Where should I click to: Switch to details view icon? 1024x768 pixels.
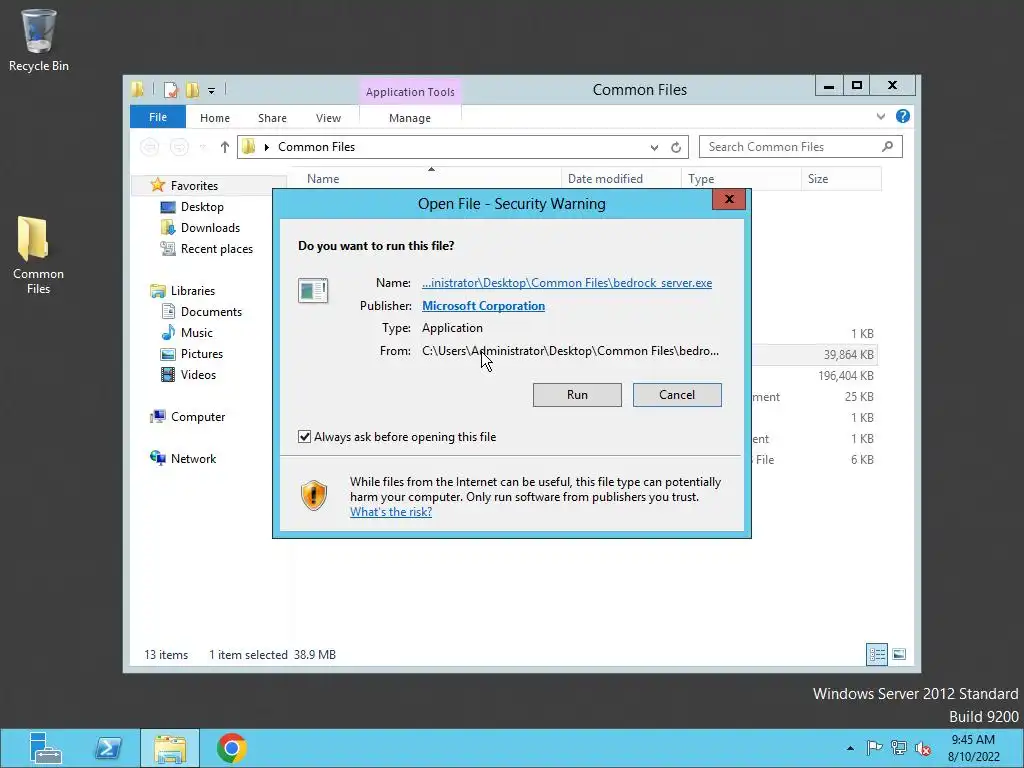click(x=876, y=654)
